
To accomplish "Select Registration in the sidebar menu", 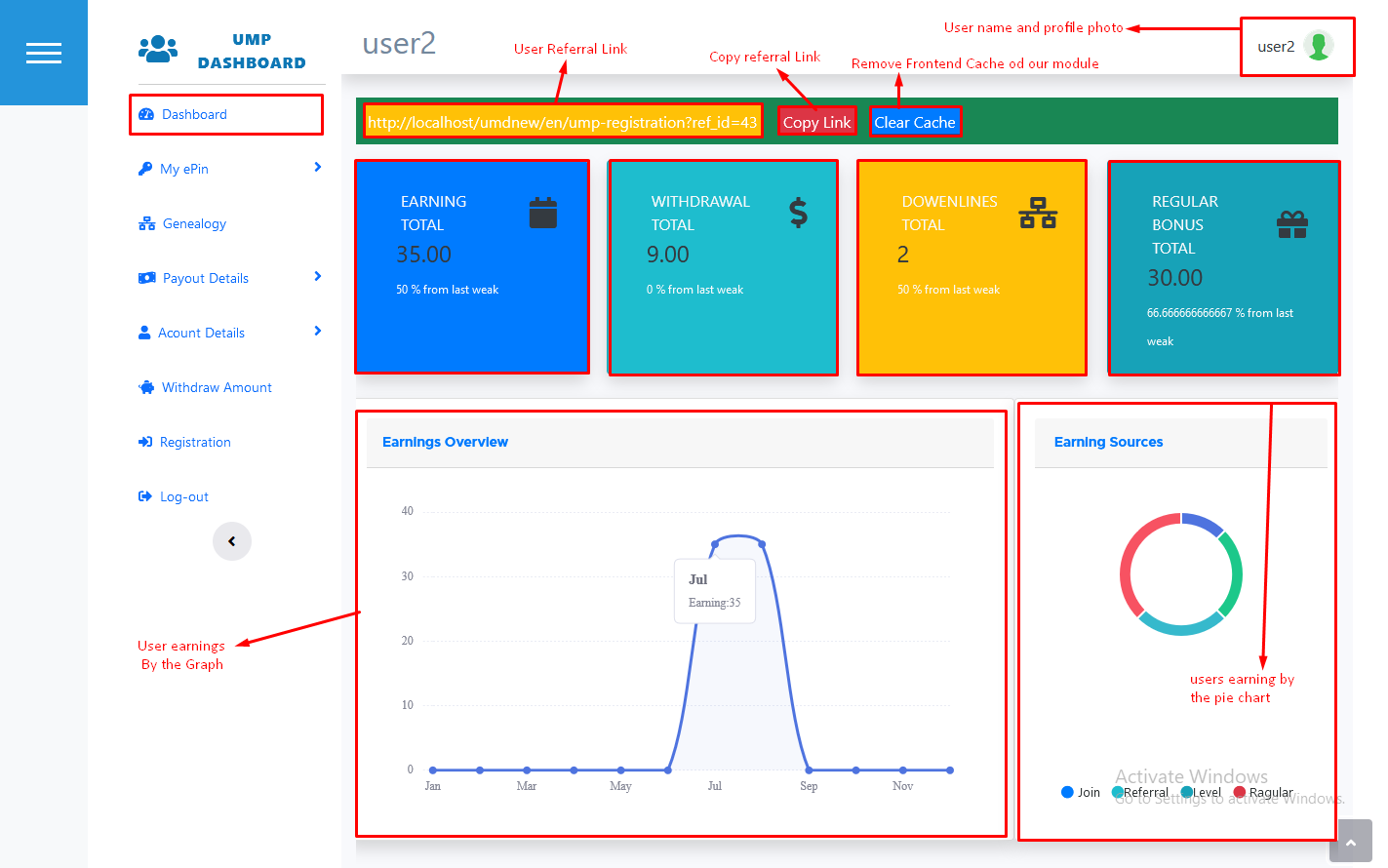I will tap(194, 443).
